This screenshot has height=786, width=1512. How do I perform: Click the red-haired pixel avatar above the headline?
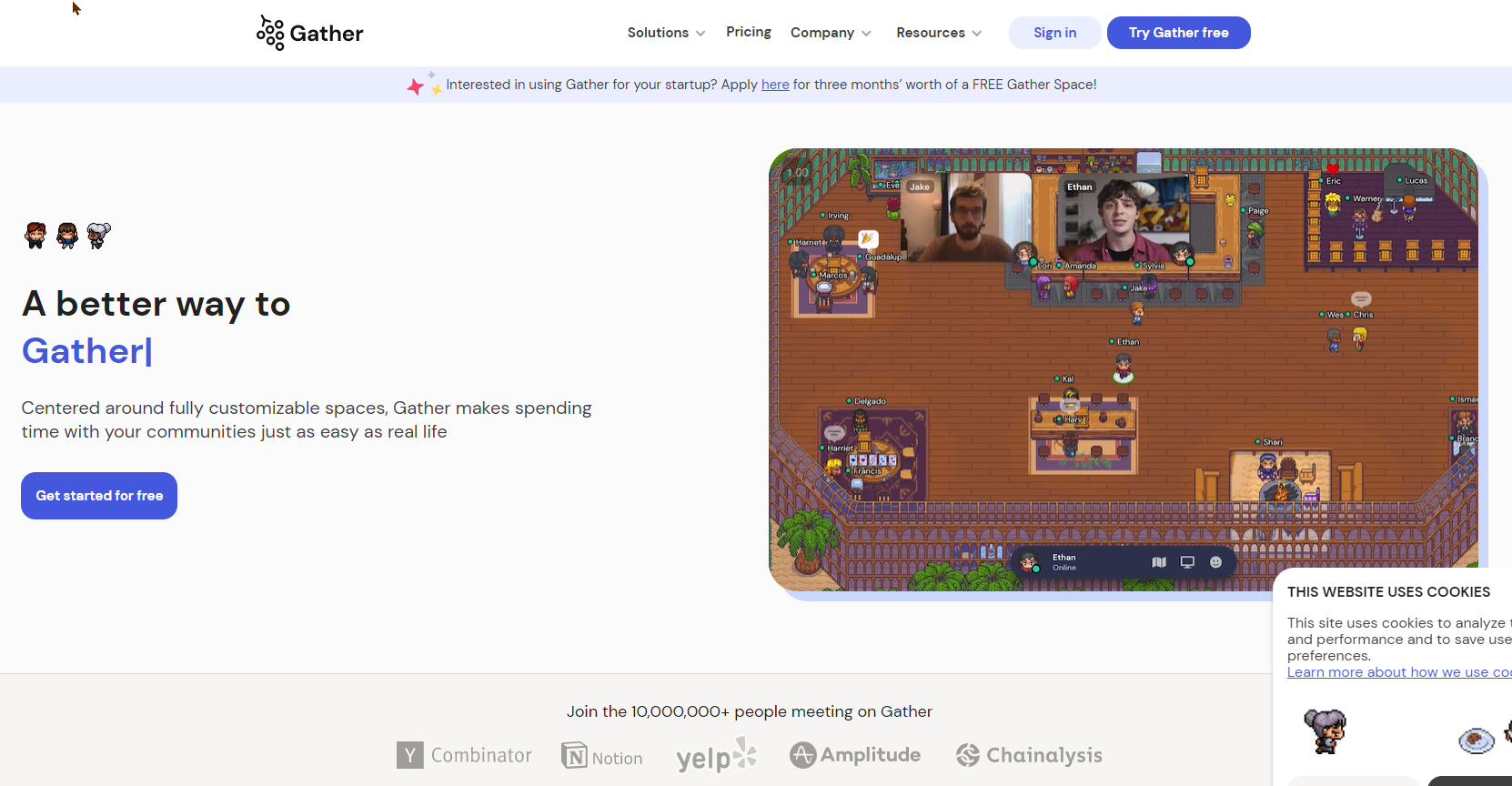coord(35,236)
